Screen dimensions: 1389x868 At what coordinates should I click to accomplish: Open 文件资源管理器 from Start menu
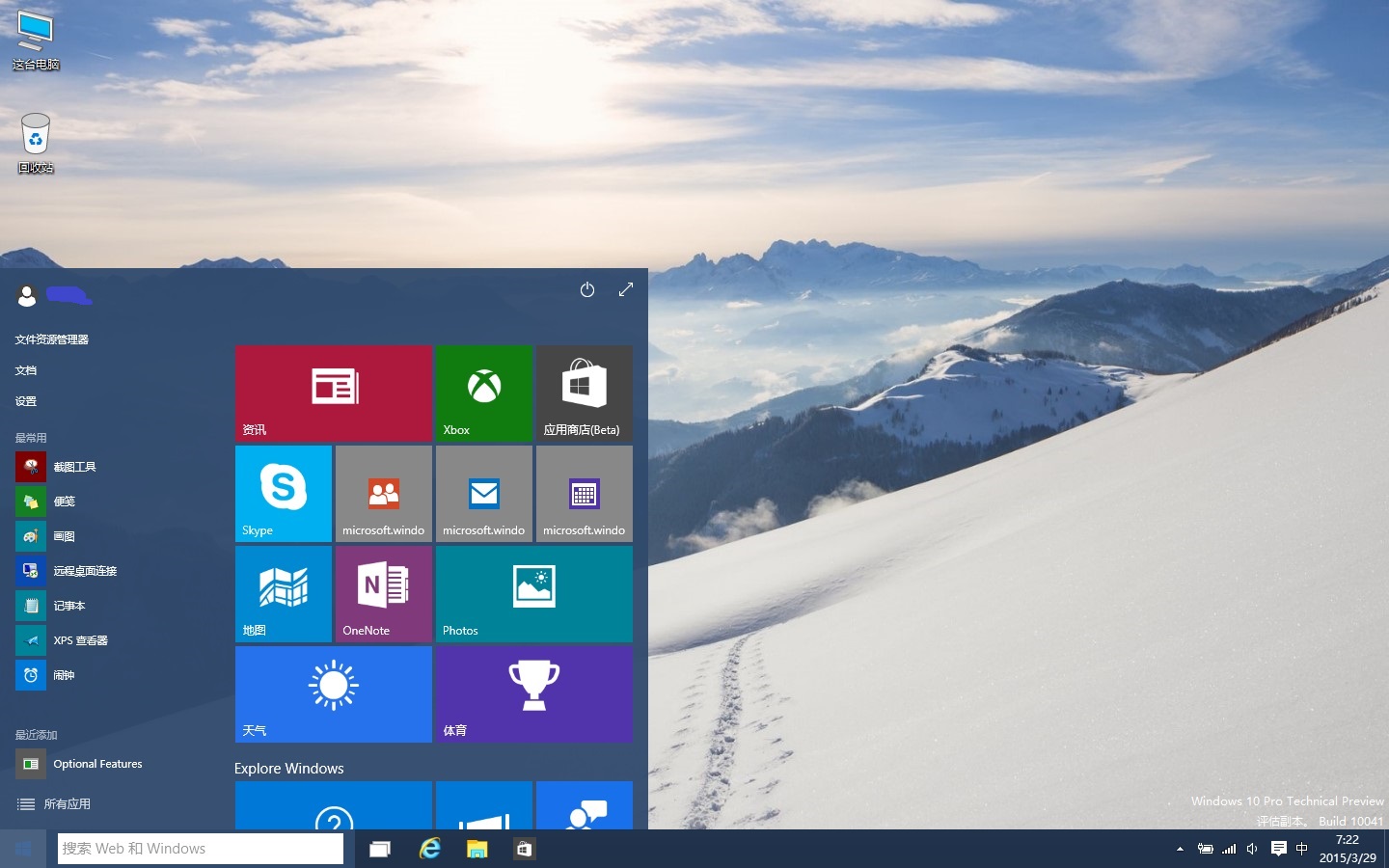[x=52, y=339]
